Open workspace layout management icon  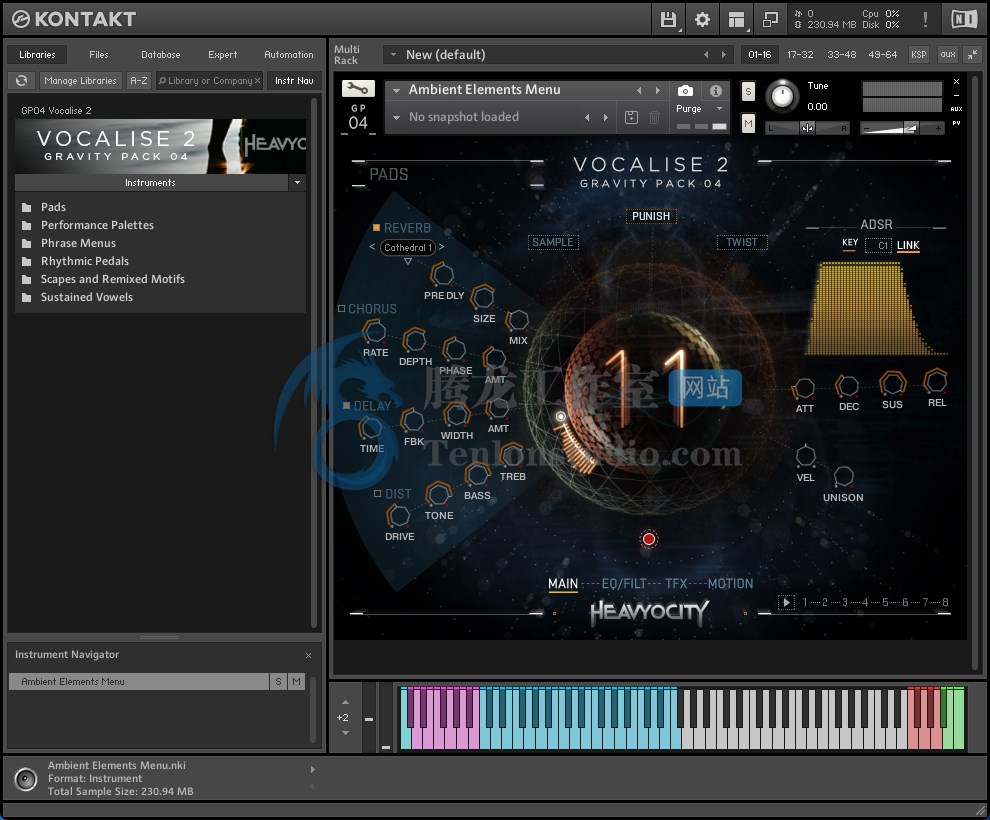(736, 20)
